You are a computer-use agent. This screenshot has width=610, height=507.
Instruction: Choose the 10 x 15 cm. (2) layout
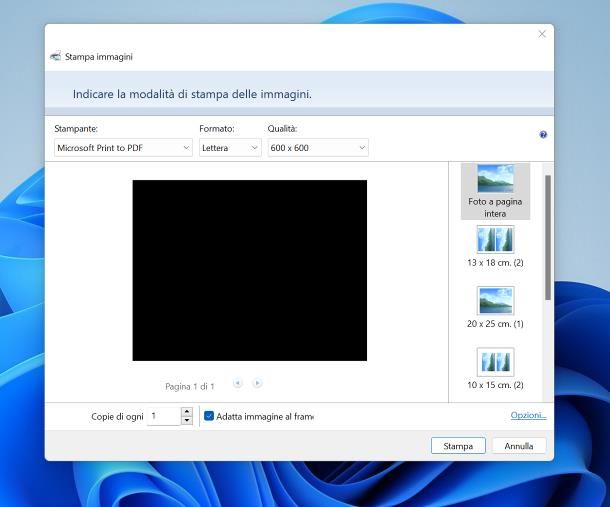click(x=495, y=369)
